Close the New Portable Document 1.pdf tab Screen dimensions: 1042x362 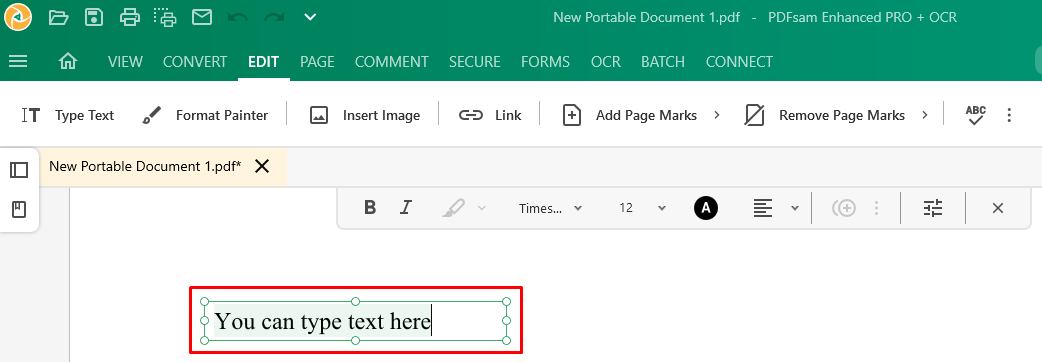(x=262, y=166)
